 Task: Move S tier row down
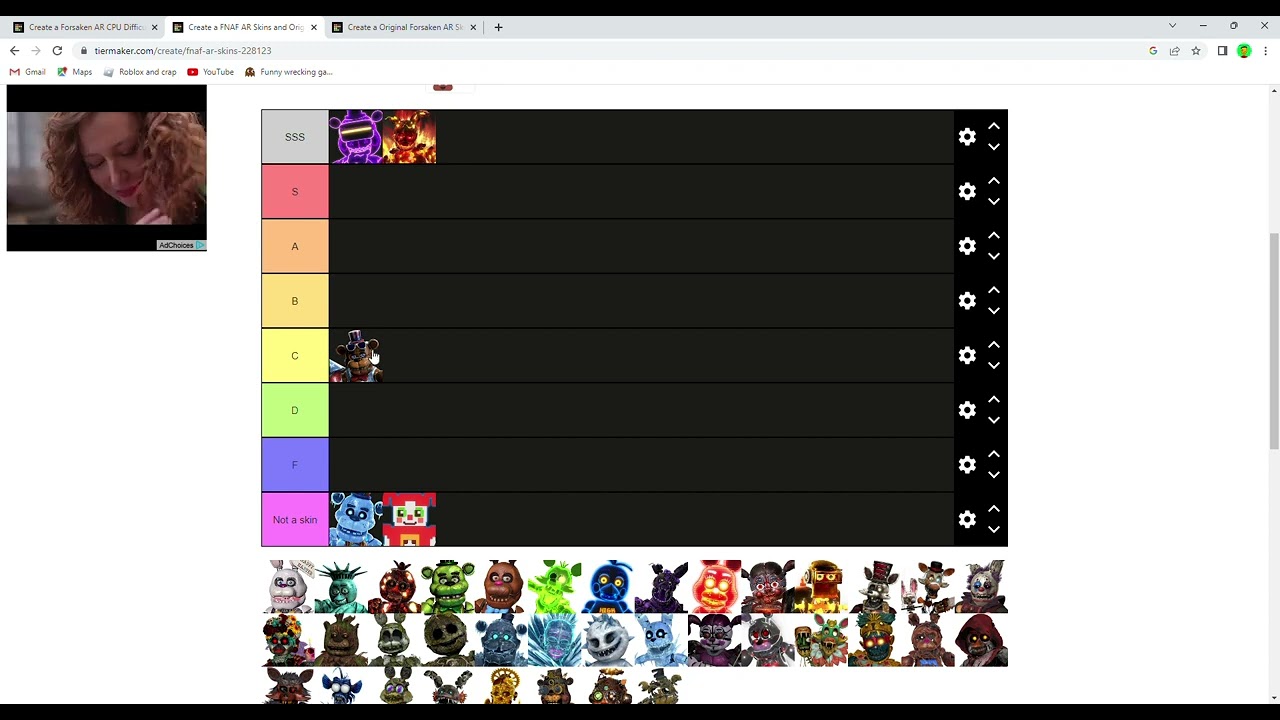[x=994, y=202]
